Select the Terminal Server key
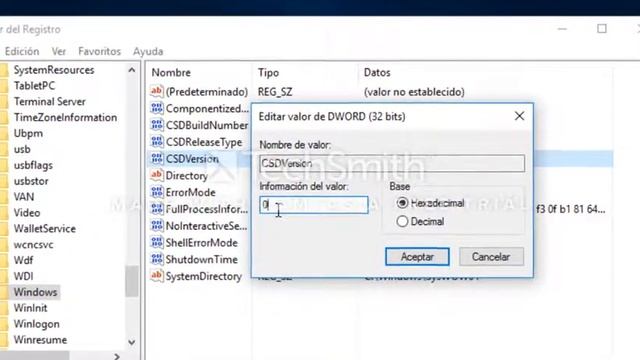The height and width of the screenshot is (360, 640). point(50,102)
